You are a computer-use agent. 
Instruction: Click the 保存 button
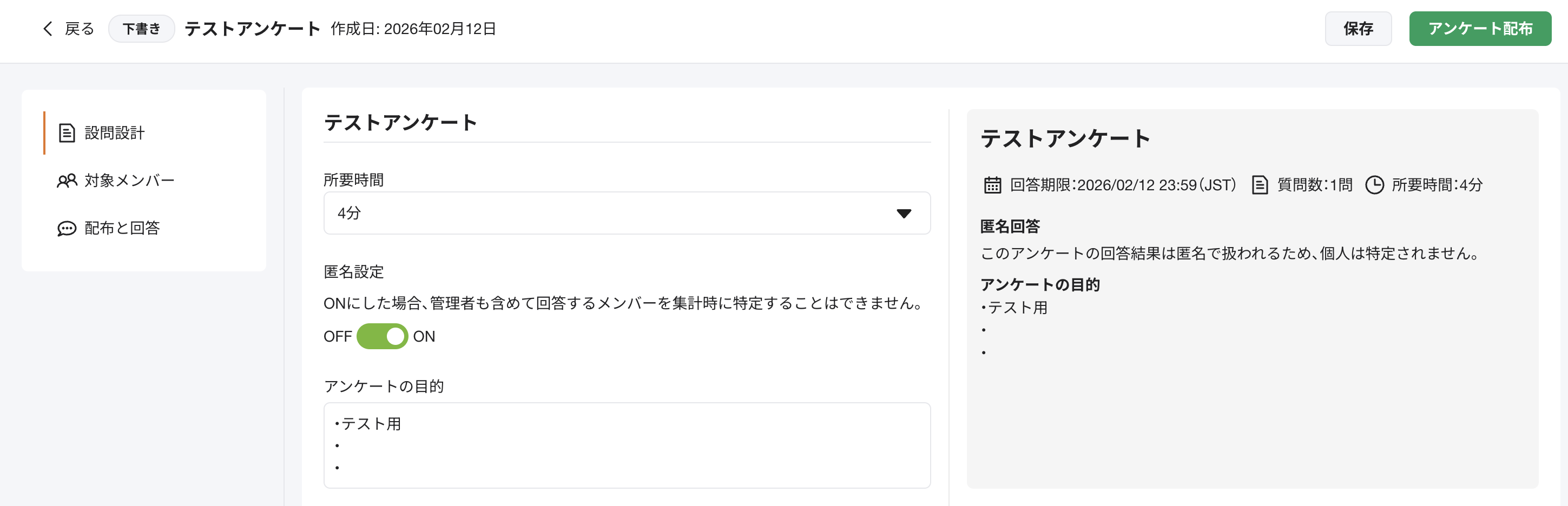(x=1358, y=28)
